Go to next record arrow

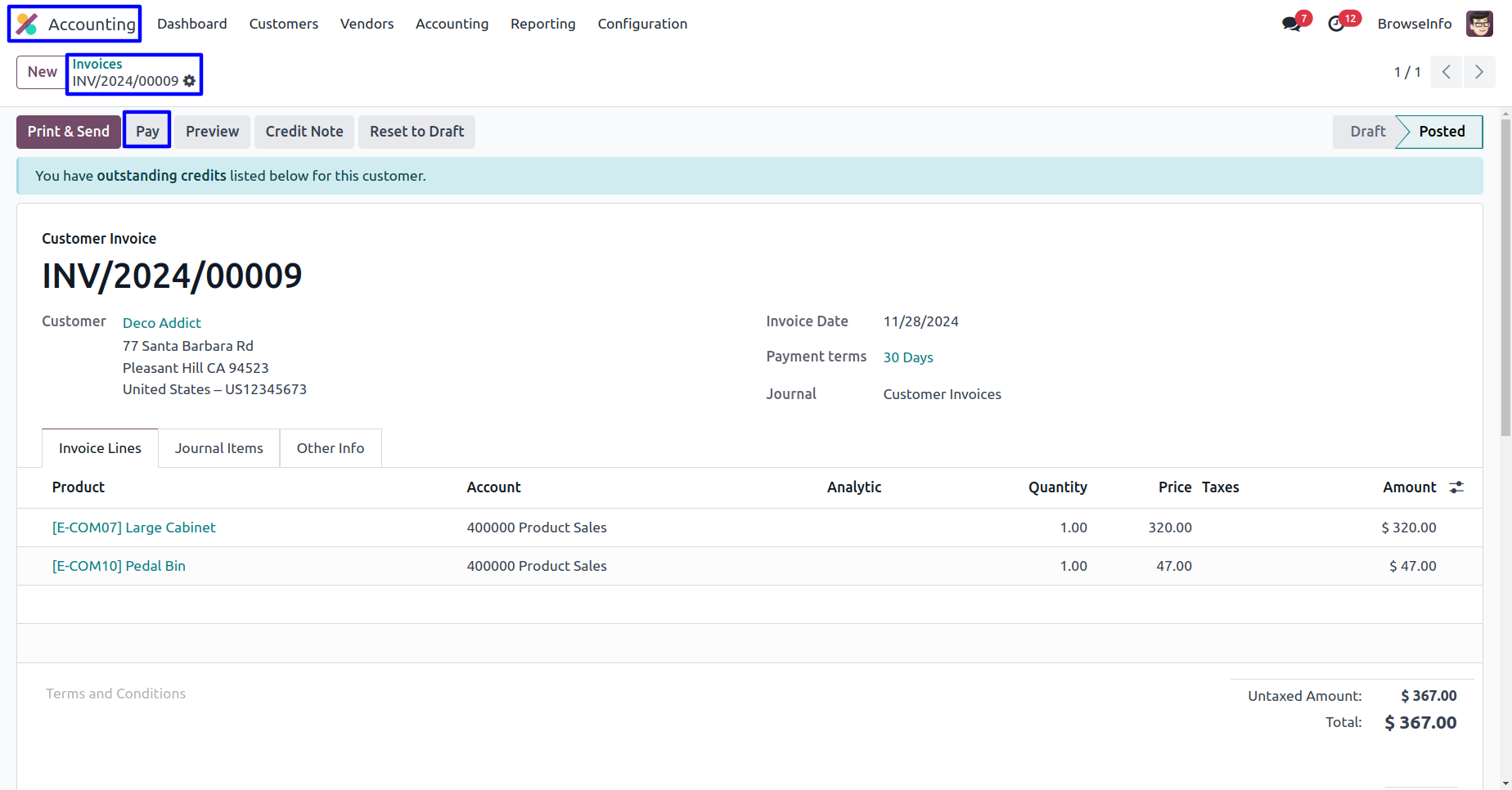coord(1478,72)
